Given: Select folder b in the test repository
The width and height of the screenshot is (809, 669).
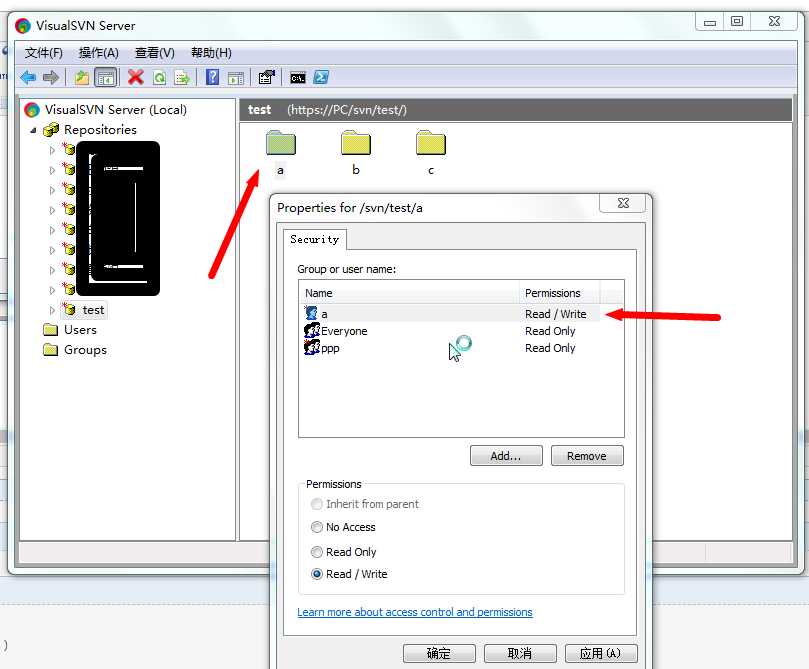Looking at the screenshot, I should pyautogui.click(x=355, y=153).
